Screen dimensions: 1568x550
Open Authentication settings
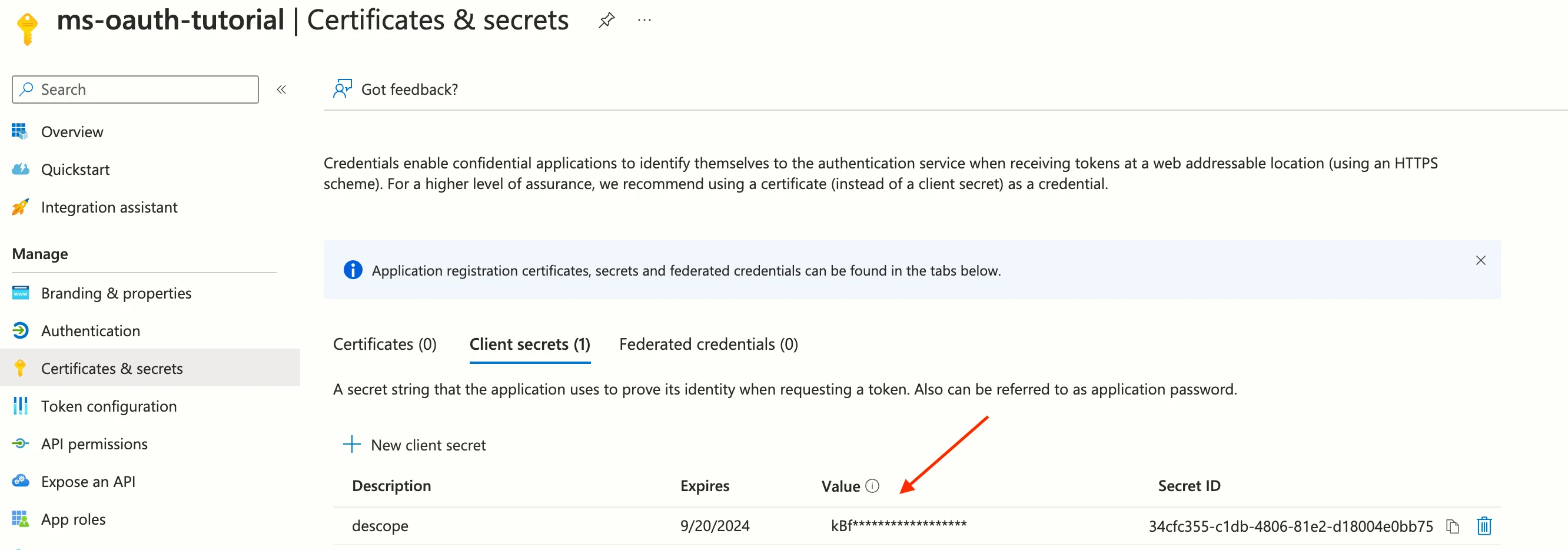click(90, 331)
